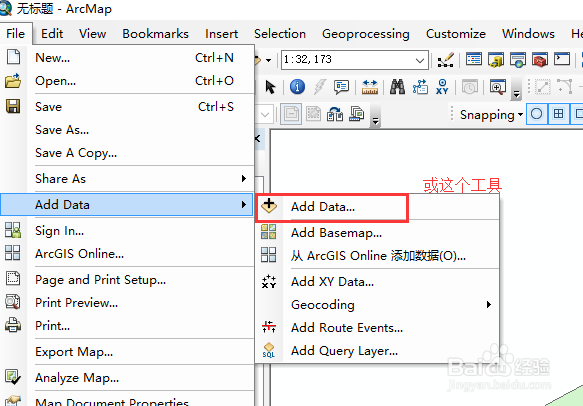Open the Python window icon

(x=562, y=59)
